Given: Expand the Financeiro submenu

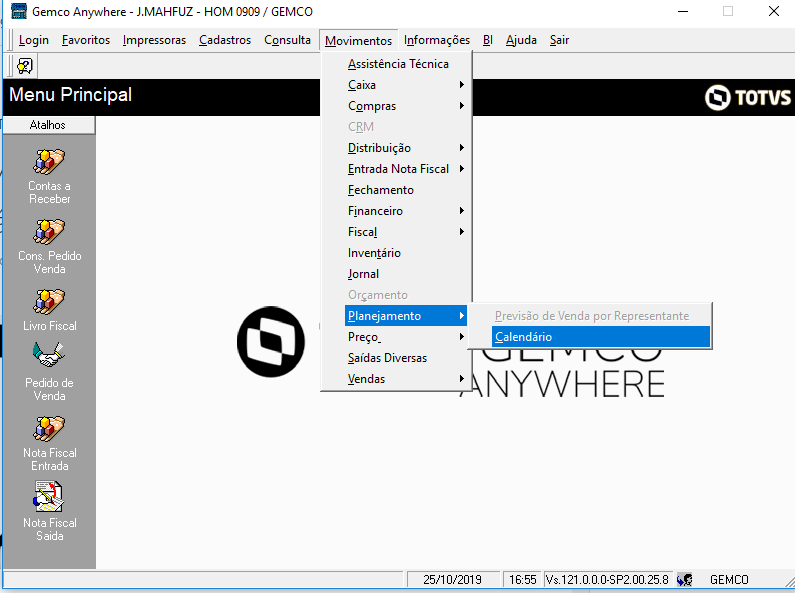Looking at the screenshot, I should coord(406,211).
